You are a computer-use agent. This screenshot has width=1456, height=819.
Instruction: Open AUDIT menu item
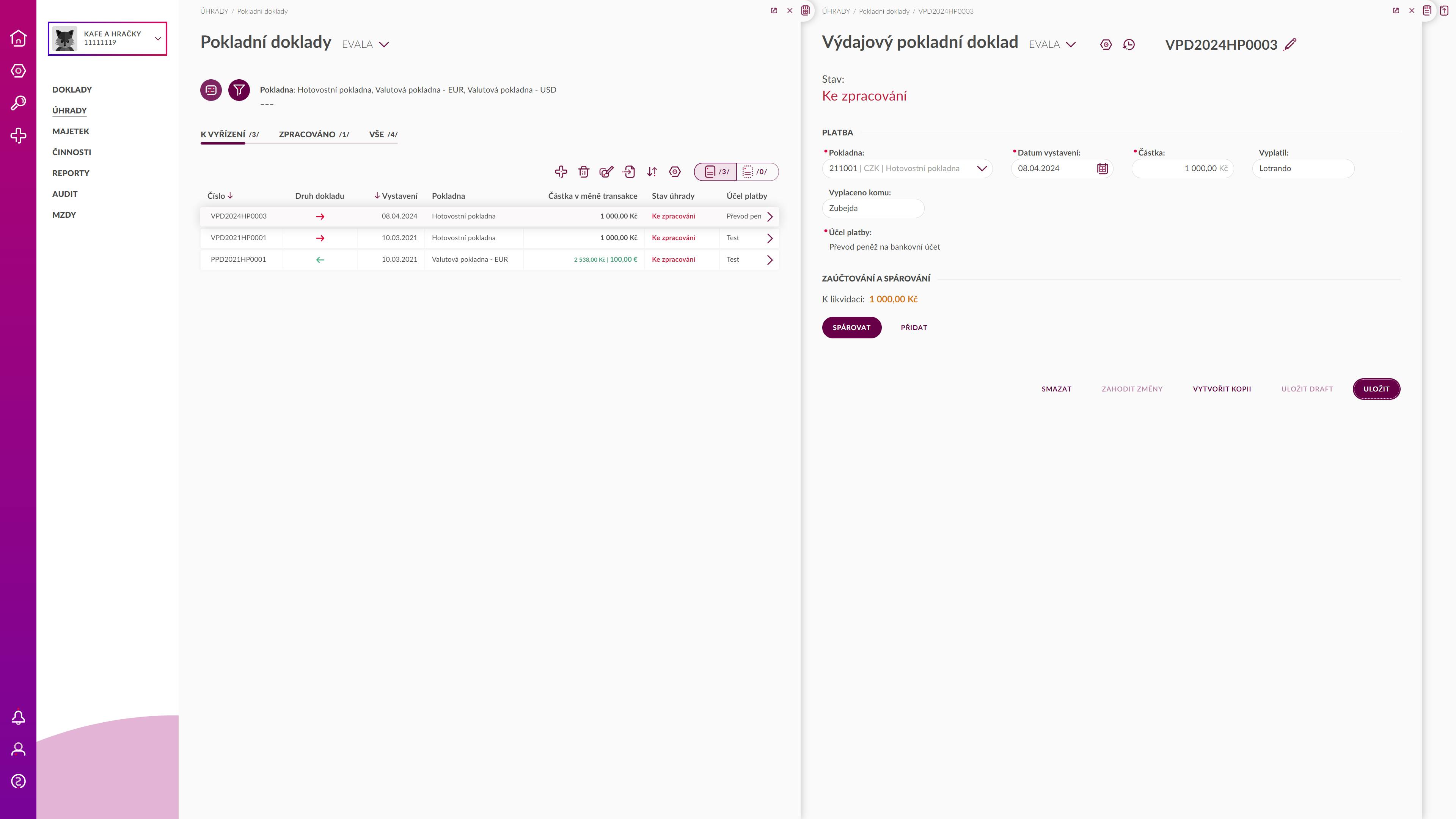point(65,194)
